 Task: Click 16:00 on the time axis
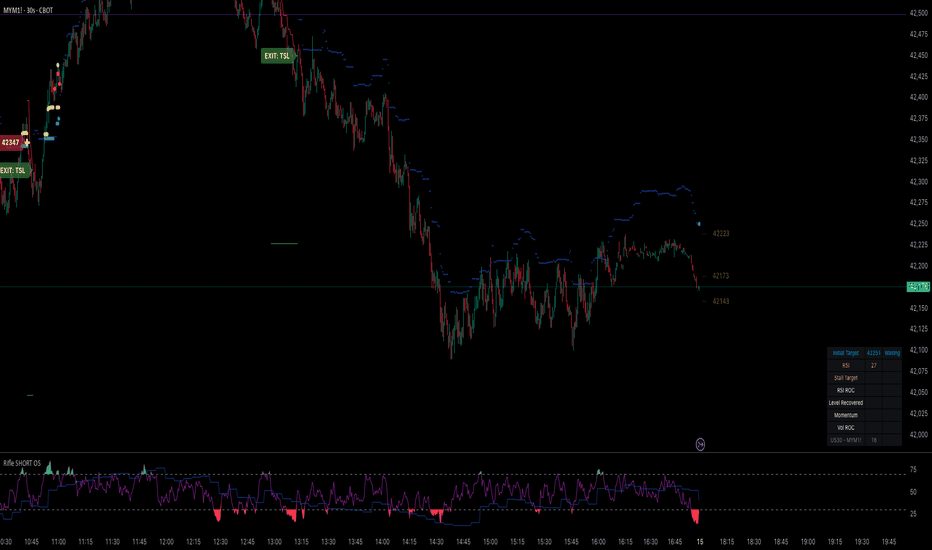[598, 542]
